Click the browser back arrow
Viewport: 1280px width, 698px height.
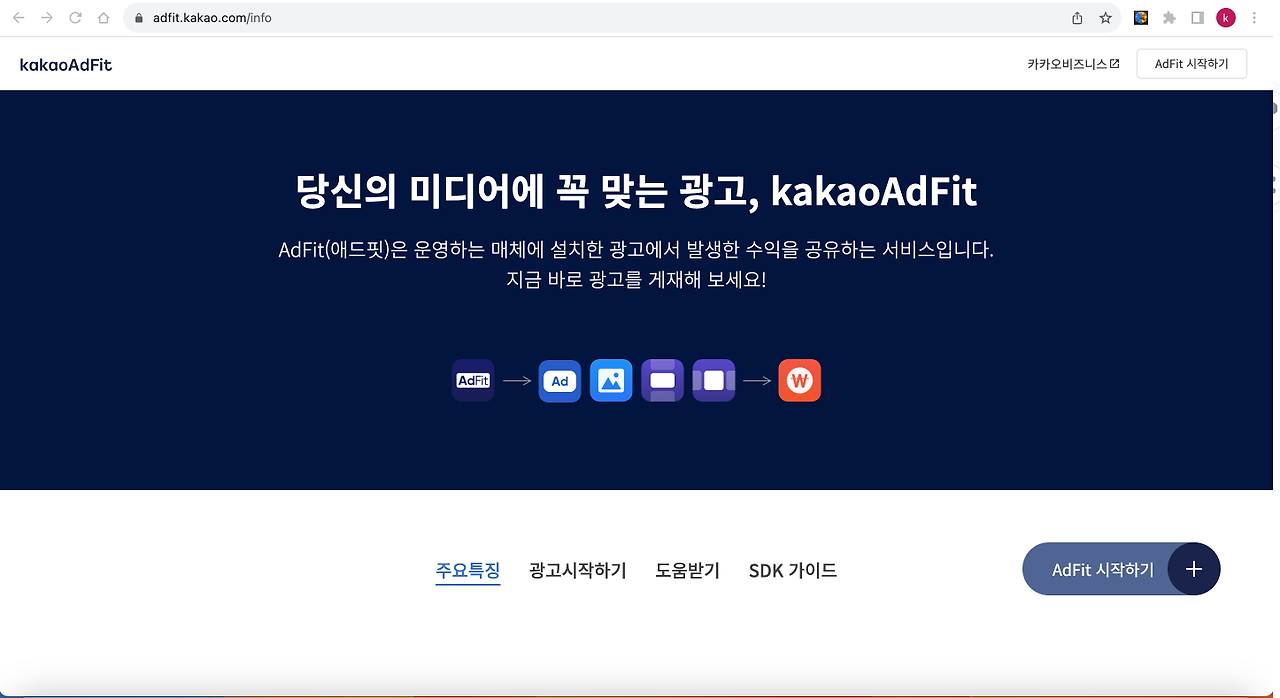pyautogui.click(x=20, y=18)
